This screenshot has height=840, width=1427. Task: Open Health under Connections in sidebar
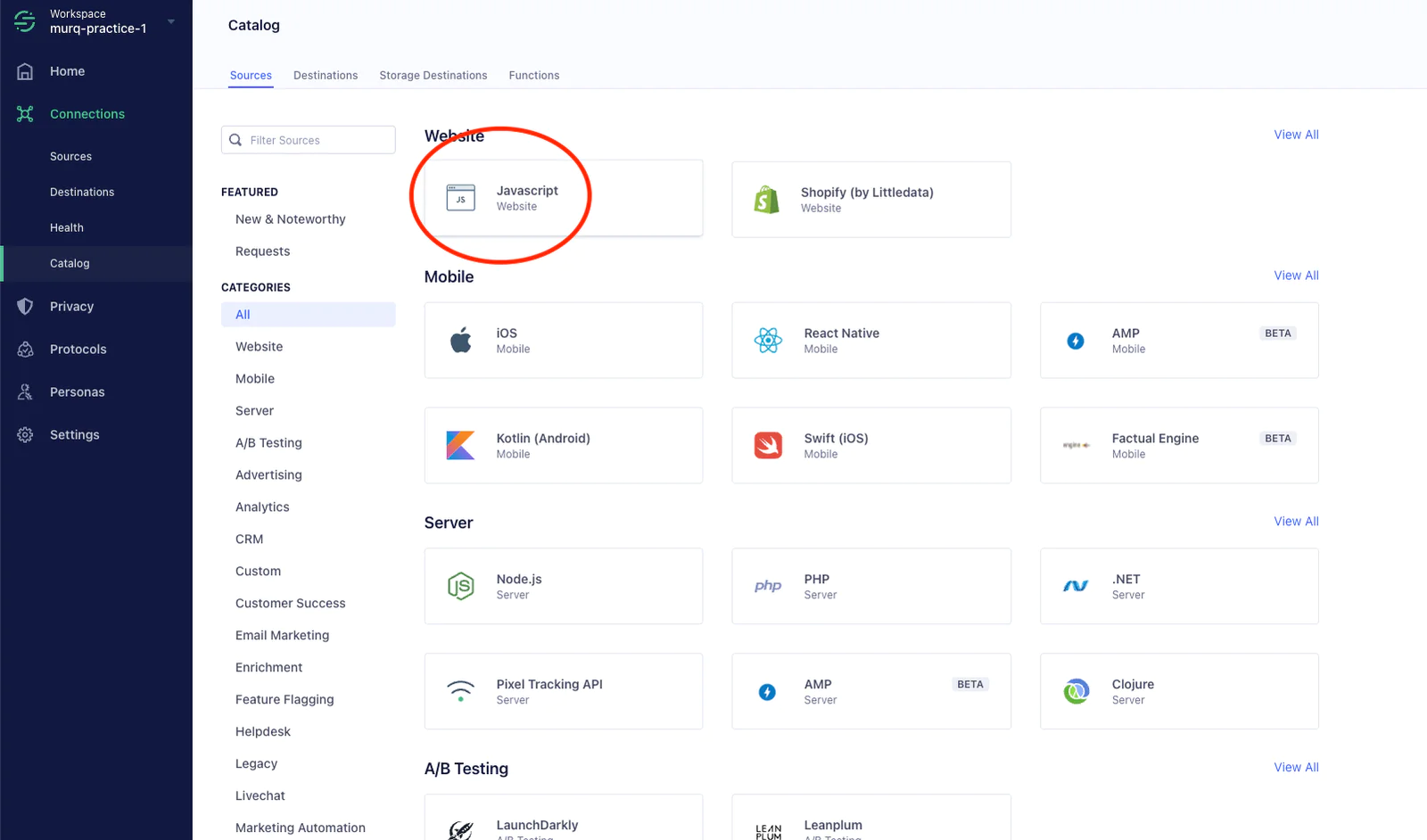67,228
